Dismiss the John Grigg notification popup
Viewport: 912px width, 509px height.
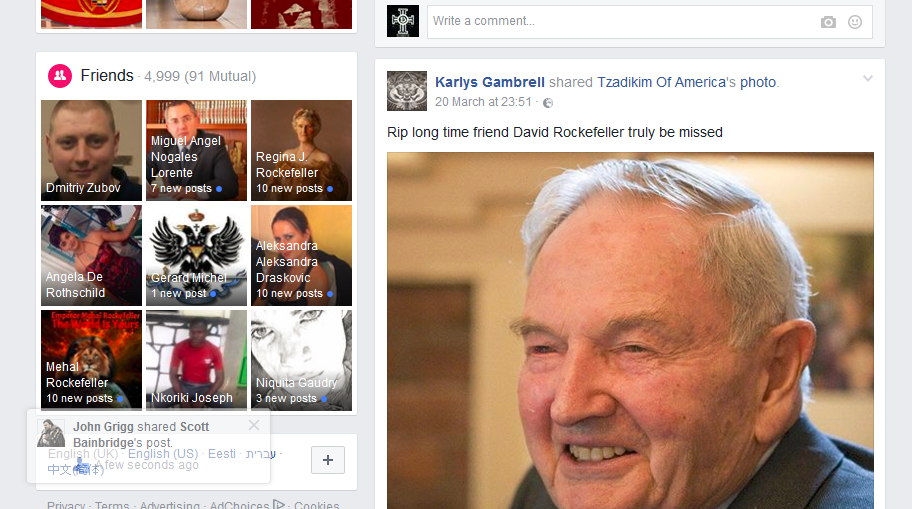click(x=254, y=425)
